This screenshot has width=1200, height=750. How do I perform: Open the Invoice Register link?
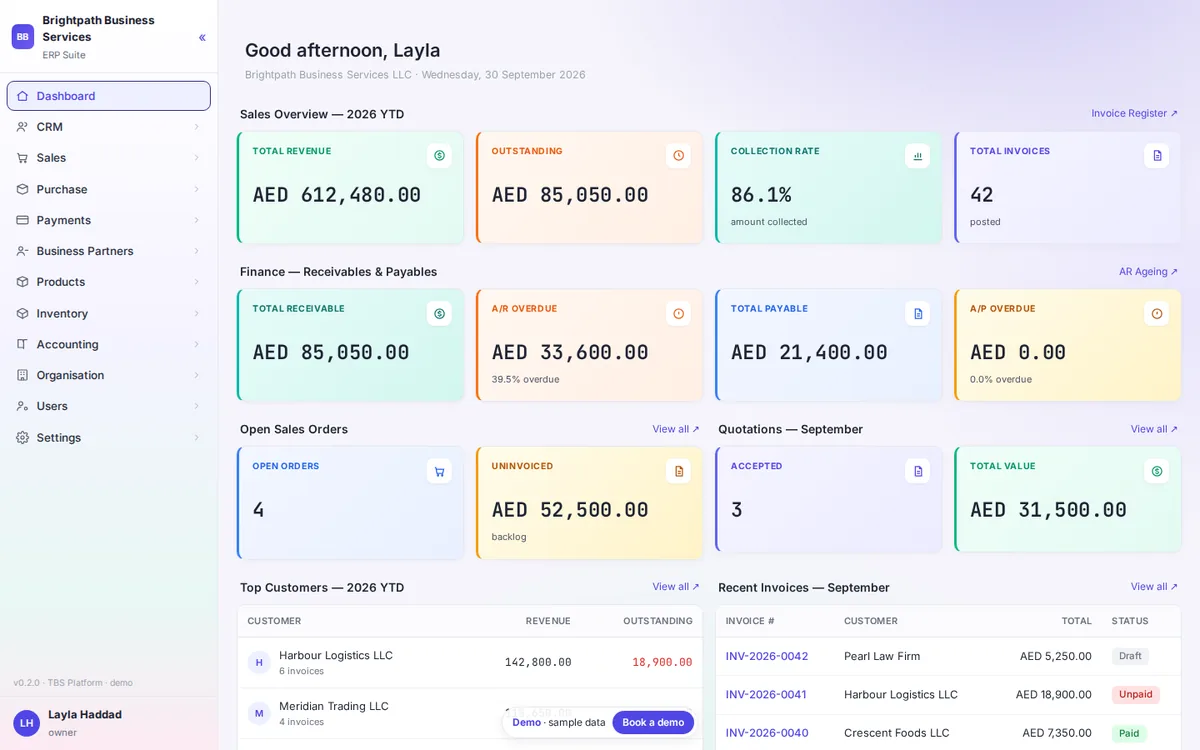click(1134, 114)
